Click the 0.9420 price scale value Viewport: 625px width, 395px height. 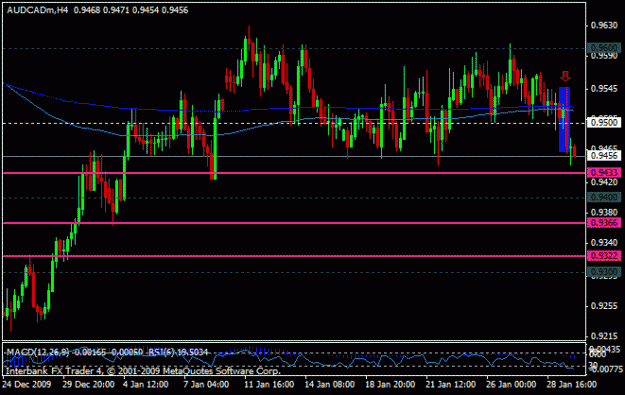pyautogui.click(x=604, y=183)
